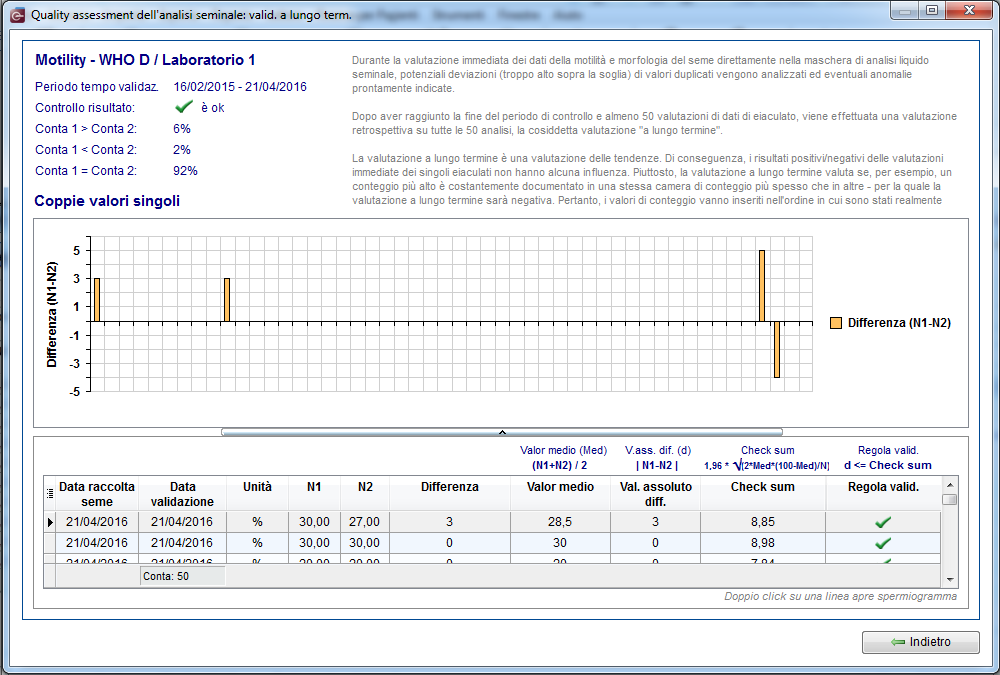Screen dimensions: 1000x675
Task: Click the Indietro back button
Action: (x=920, y=642)
